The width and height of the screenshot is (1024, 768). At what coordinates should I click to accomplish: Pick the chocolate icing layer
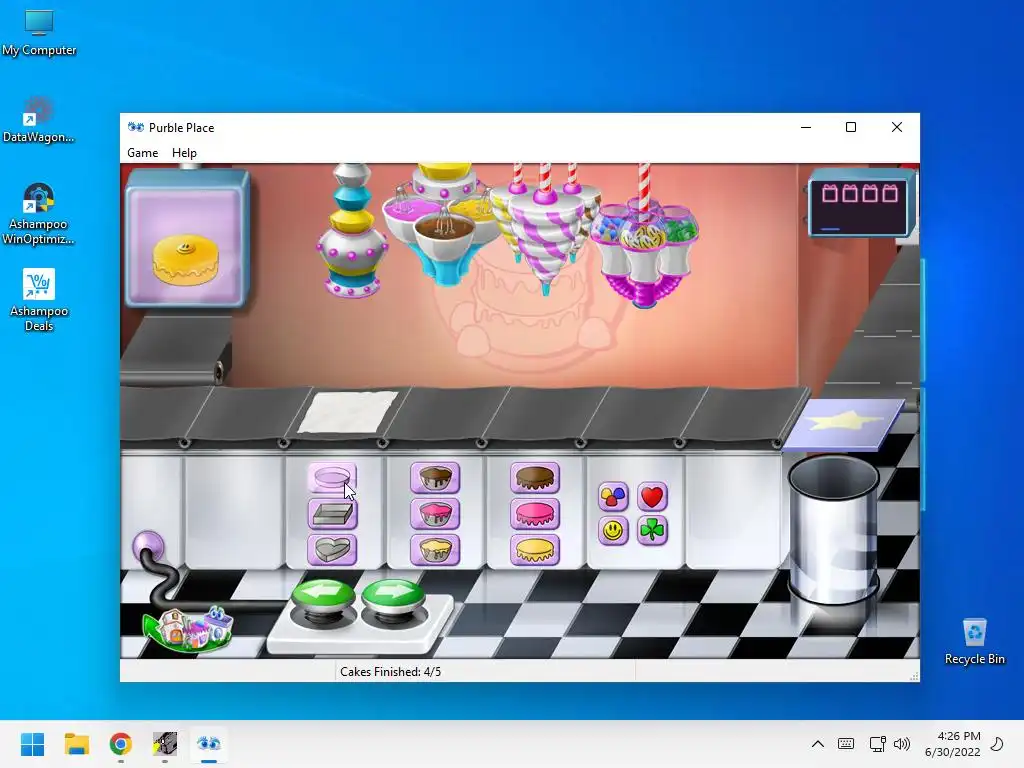pyautogui.click(x=535, y=478)
